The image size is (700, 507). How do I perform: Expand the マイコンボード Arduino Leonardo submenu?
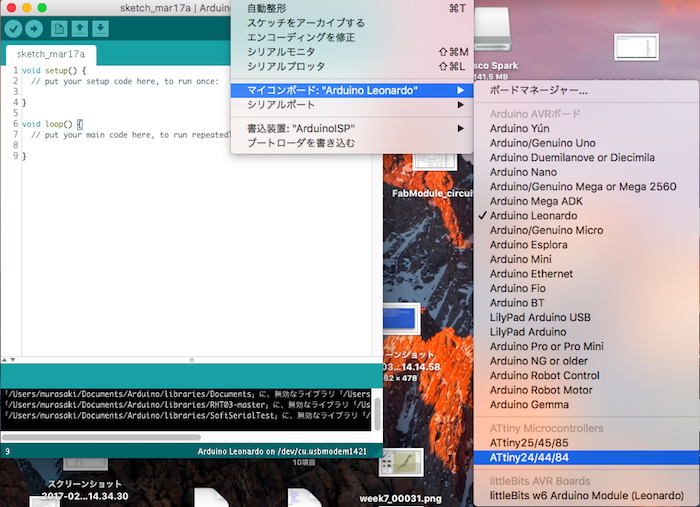click(352, 91)
